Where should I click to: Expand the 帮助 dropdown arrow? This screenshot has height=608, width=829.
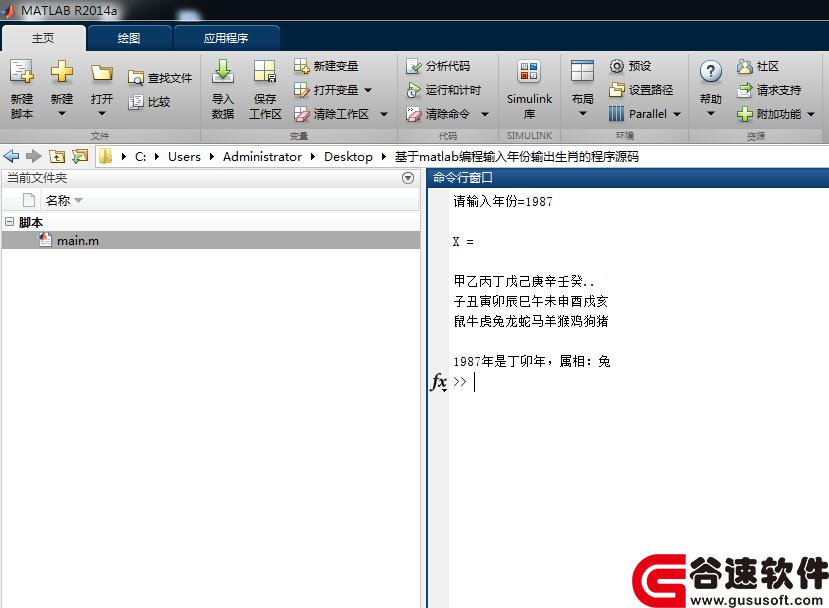coord(711,114)
